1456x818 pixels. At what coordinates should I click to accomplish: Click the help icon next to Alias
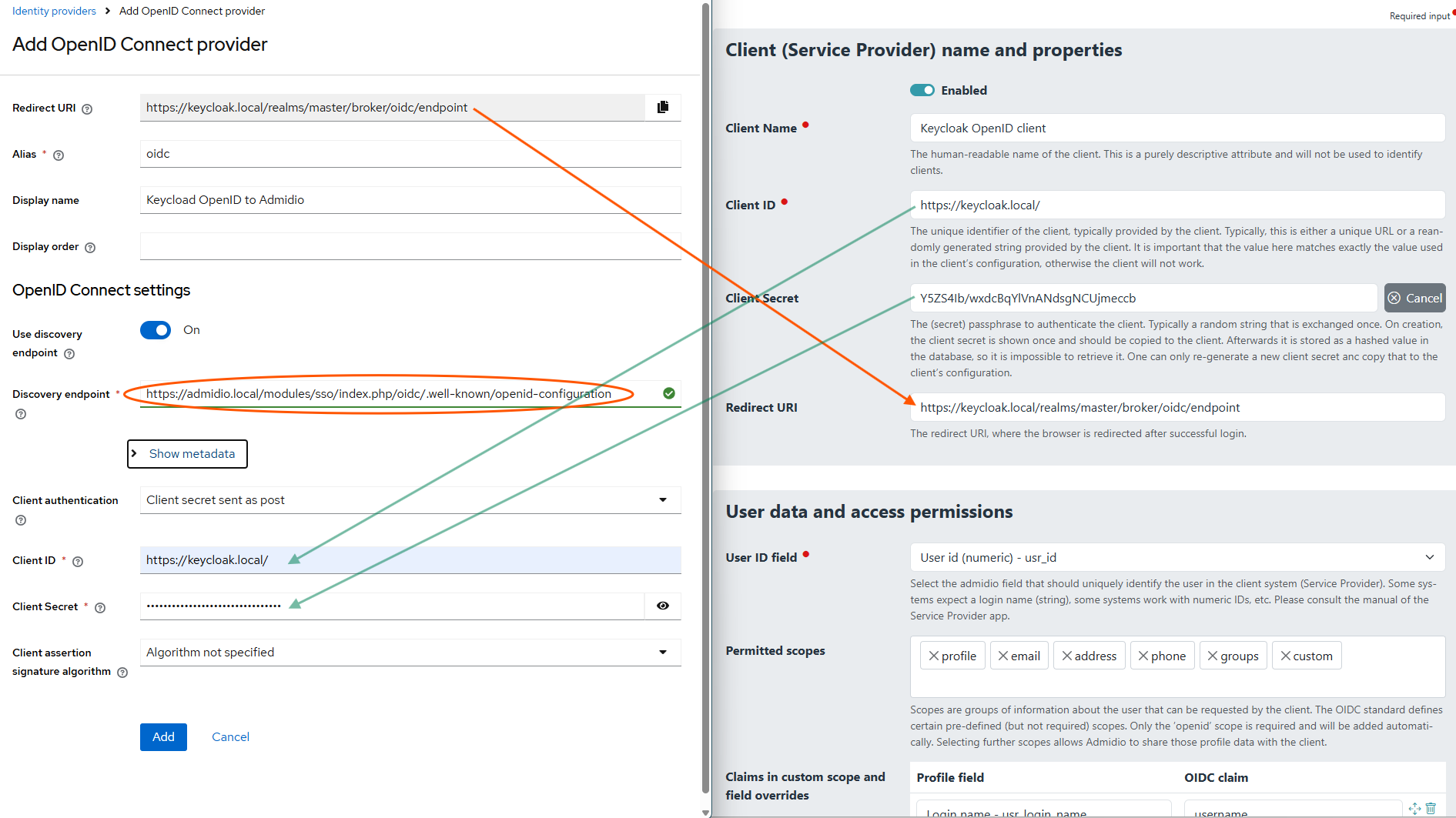tap(59, 155)
